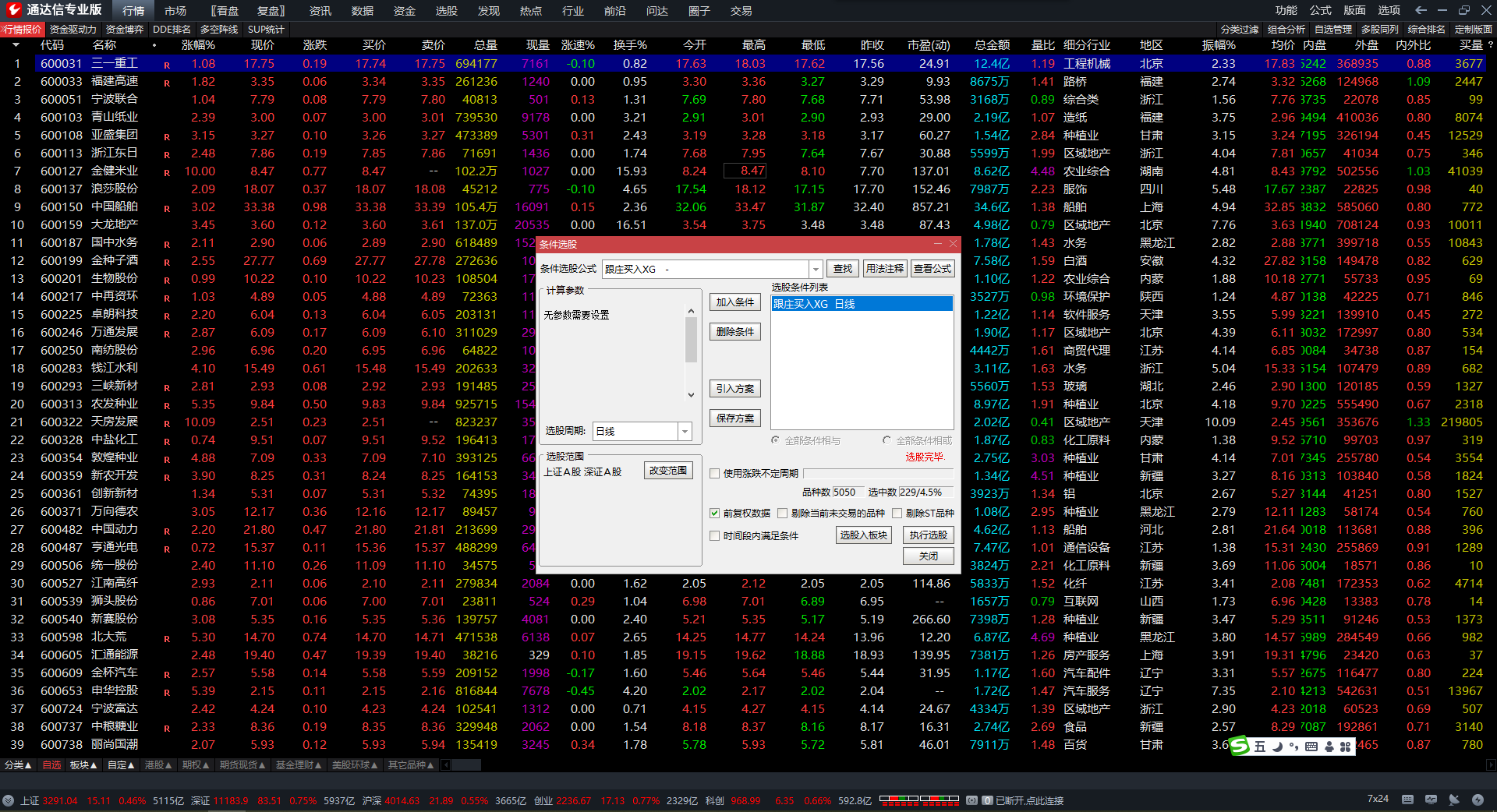
Task: Click the 加入条件 button
Action: [734, 302]
